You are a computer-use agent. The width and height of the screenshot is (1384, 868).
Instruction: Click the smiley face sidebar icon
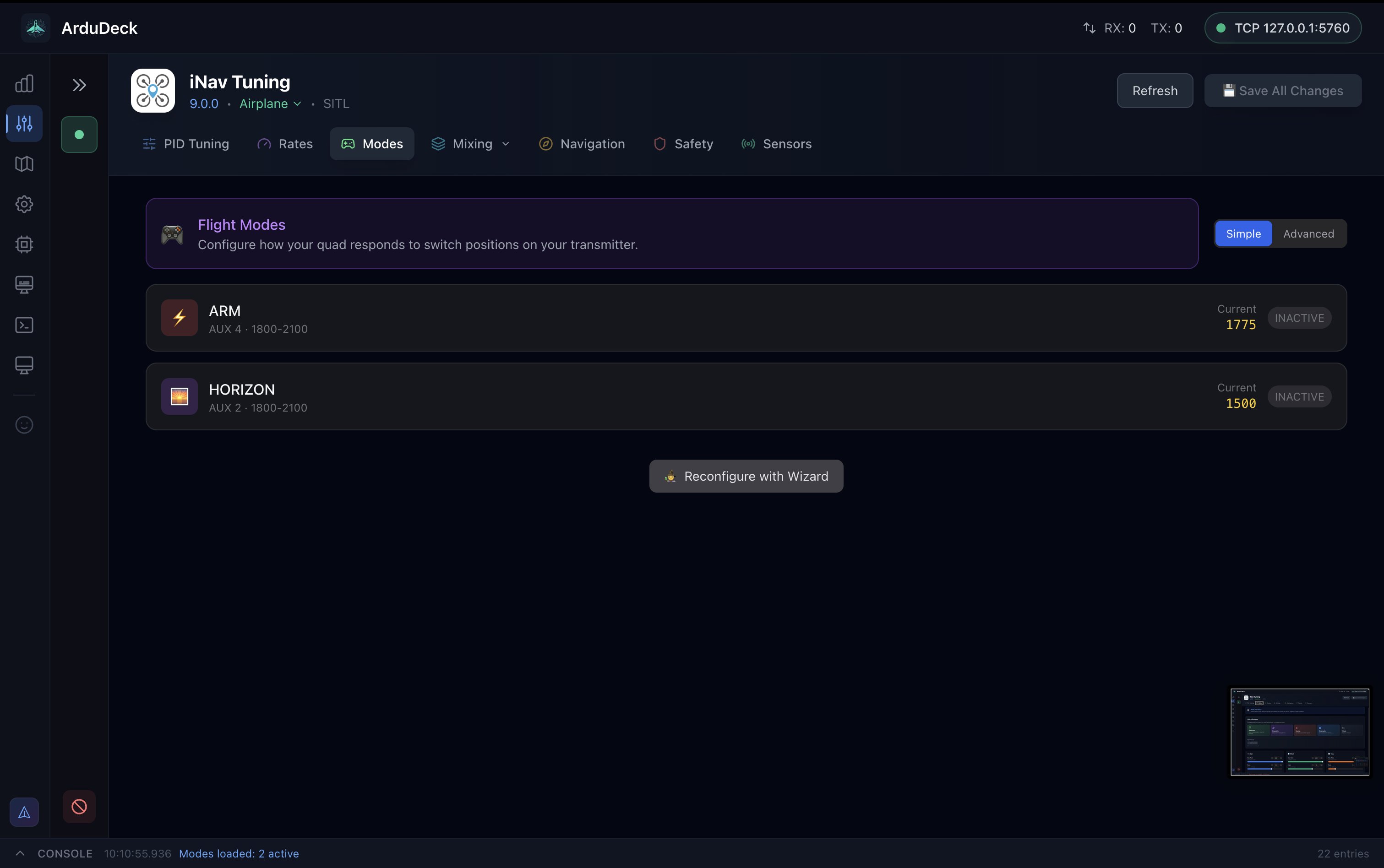[24, 425]
